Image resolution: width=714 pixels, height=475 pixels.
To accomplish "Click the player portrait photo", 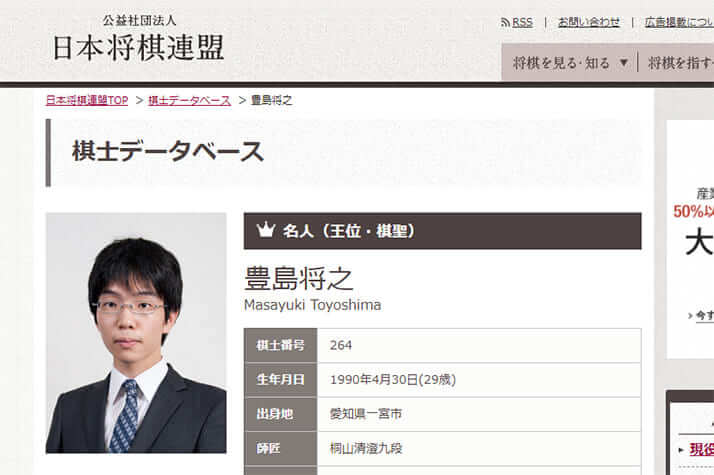I will click(136, 333).
